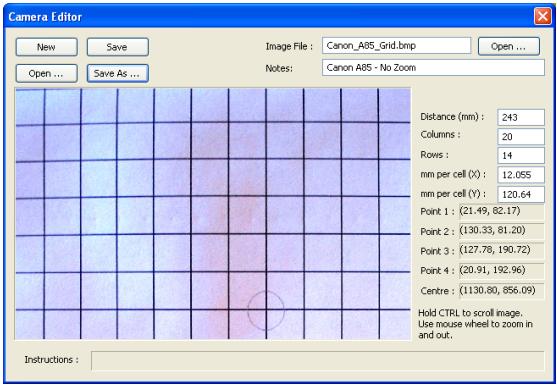557x386 pixels.
Task: Focus the Notes input field
Action: tap(433, 67)
